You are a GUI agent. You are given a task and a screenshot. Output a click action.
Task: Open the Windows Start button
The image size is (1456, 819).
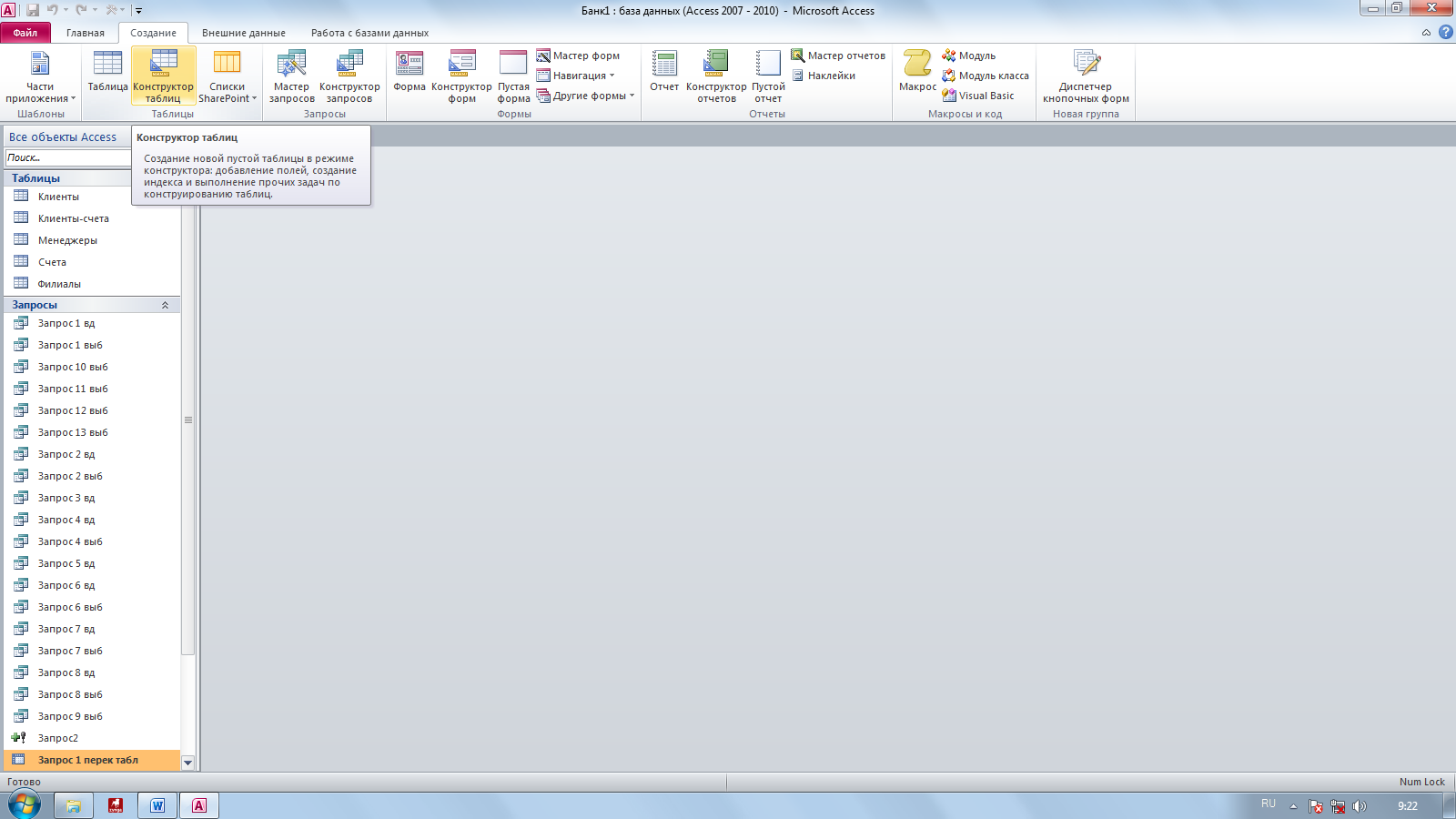(25, 805)
